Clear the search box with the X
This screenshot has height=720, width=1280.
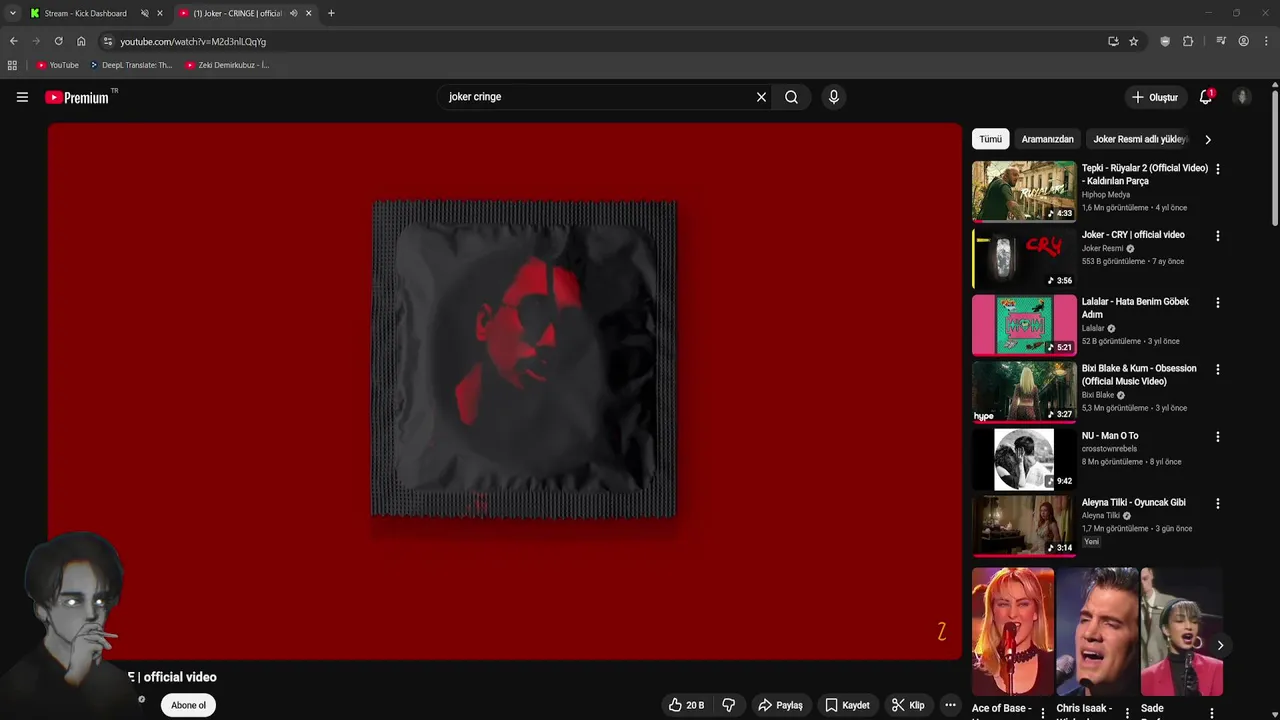761,97
